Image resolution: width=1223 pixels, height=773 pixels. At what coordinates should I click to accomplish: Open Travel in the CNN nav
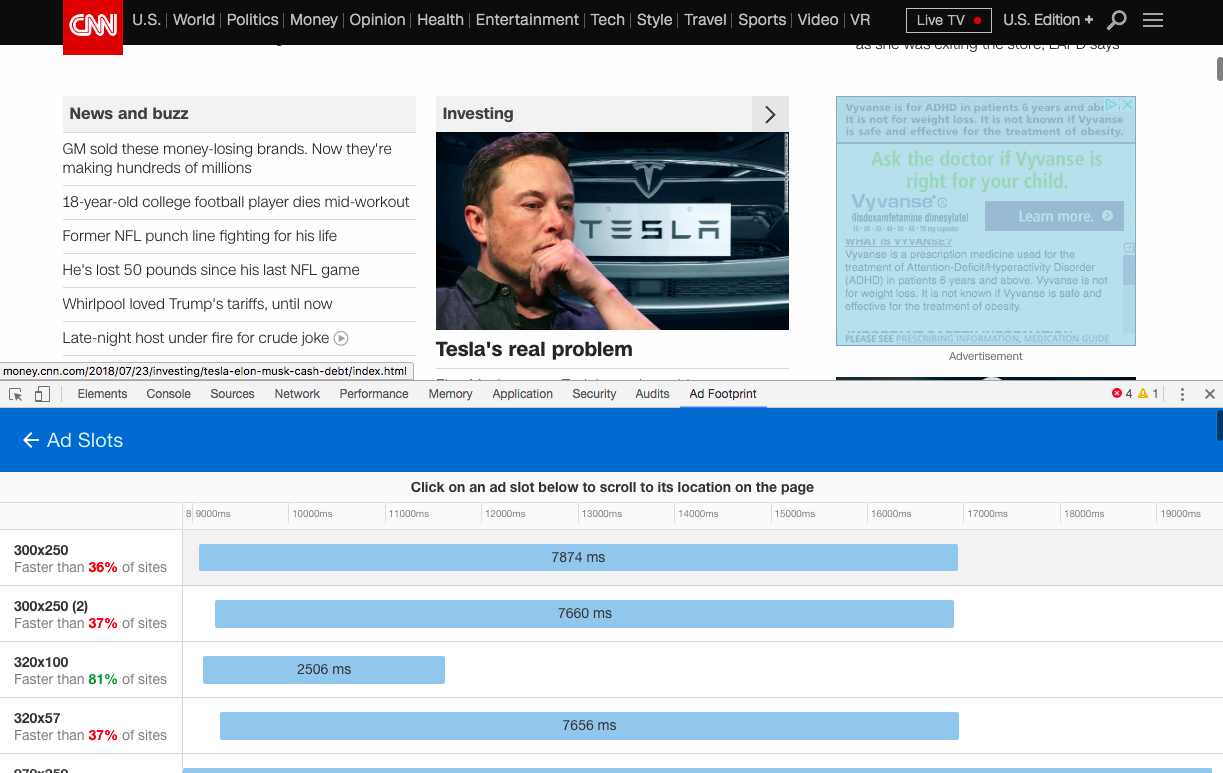click(705, 20)
